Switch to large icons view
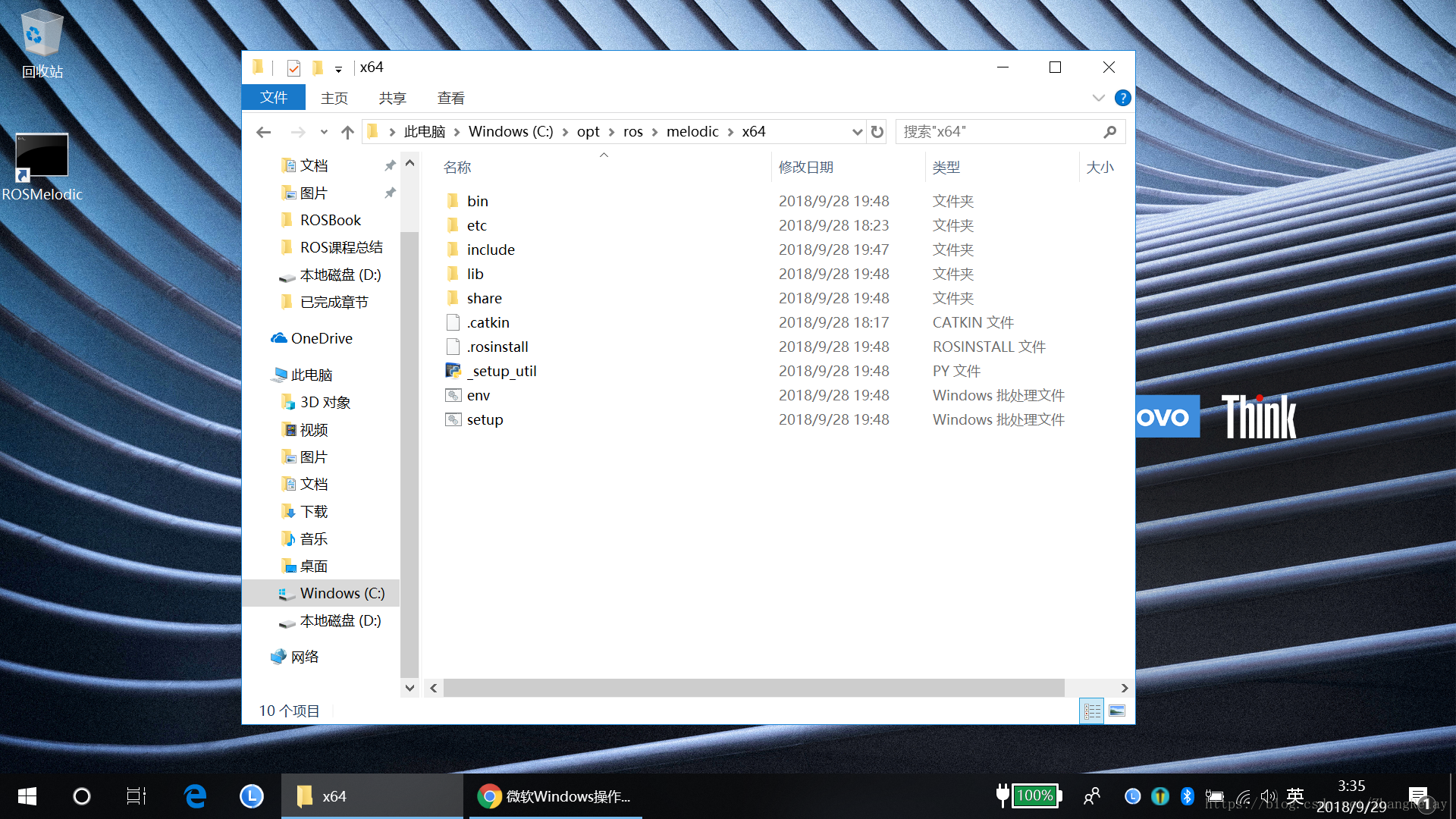 1117,711
